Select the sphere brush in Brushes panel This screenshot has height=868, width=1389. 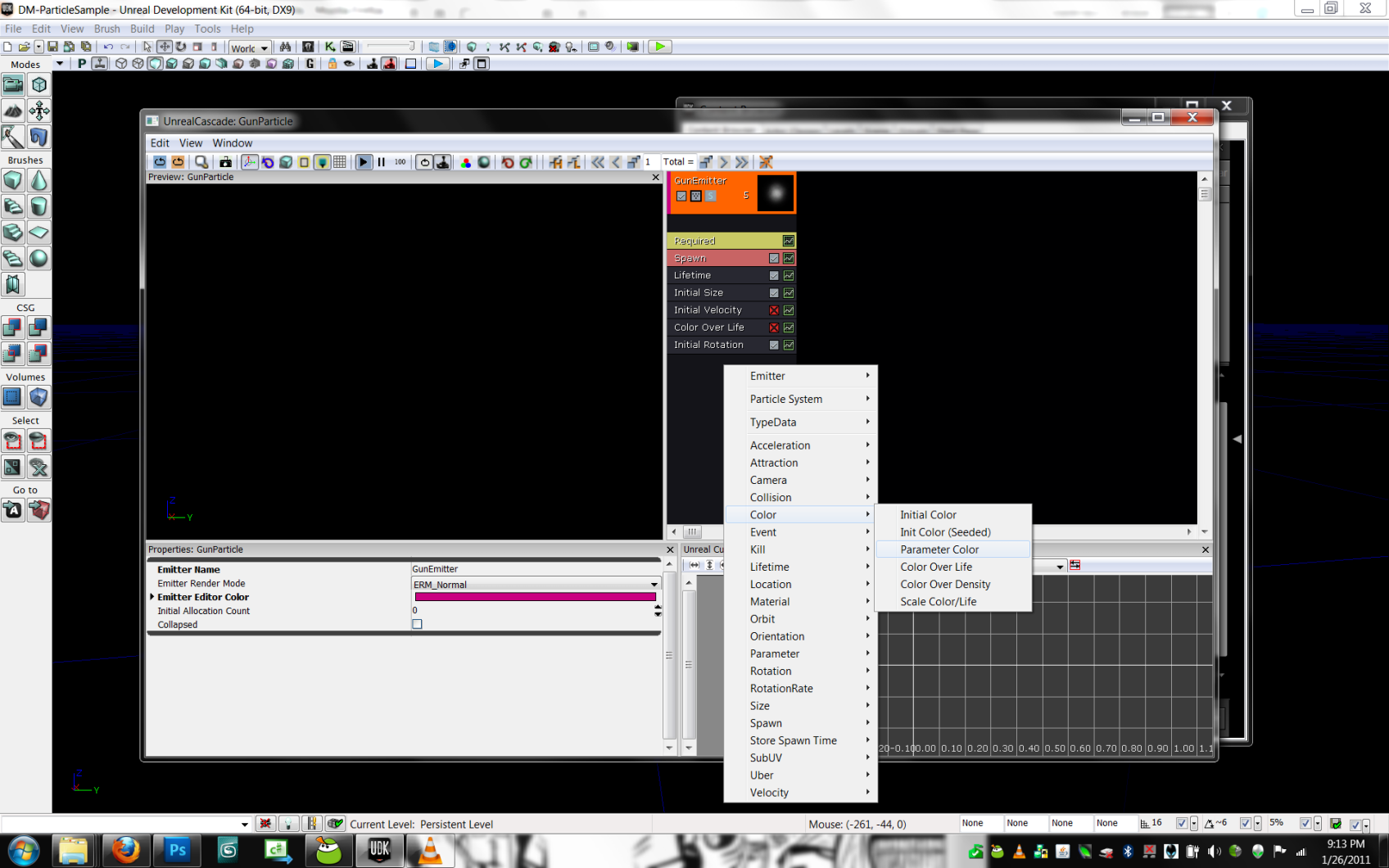tap(38, 259)
